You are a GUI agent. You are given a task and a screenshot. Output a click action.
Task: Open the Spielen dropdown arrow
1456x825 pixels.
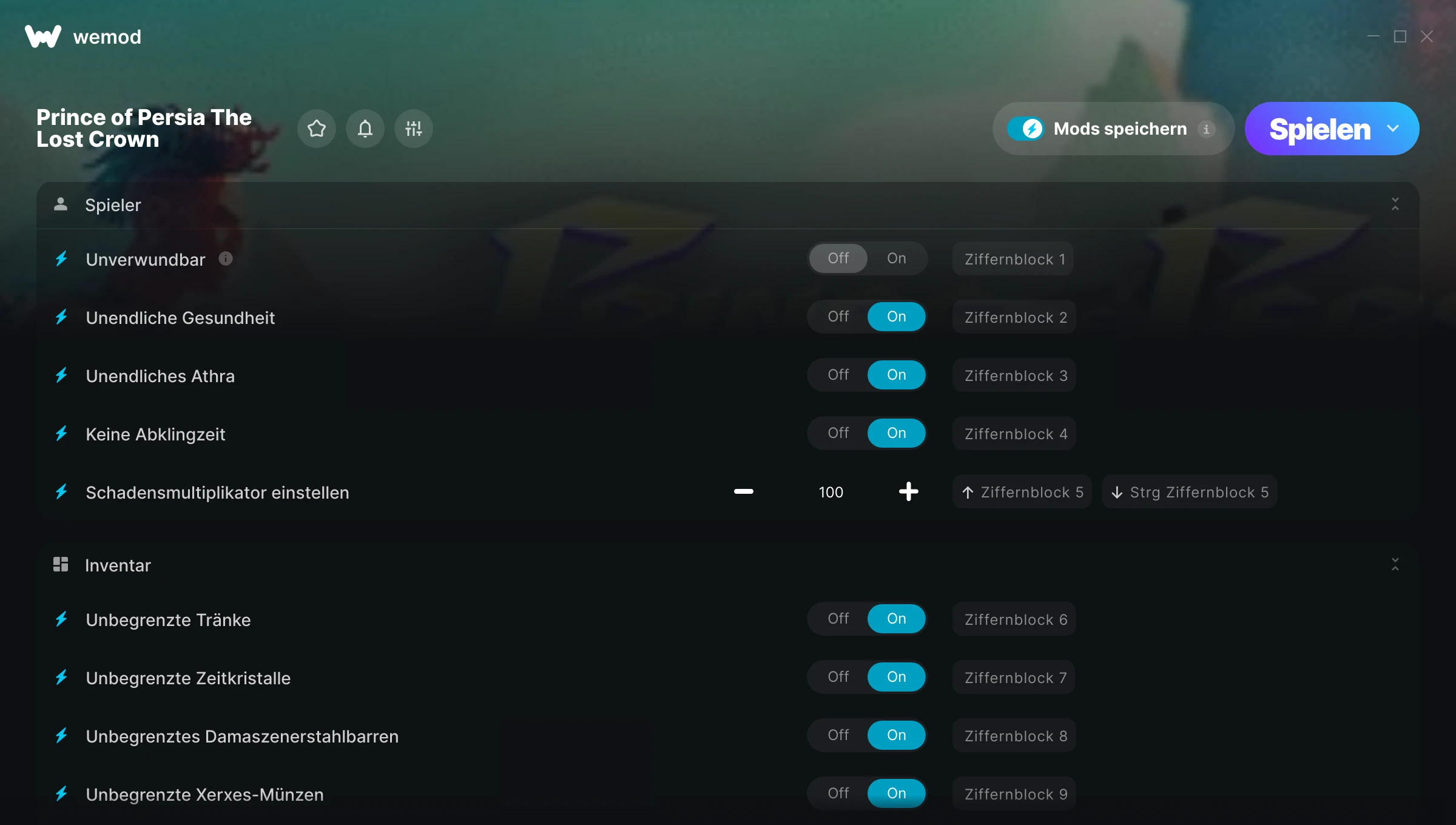1393,129
